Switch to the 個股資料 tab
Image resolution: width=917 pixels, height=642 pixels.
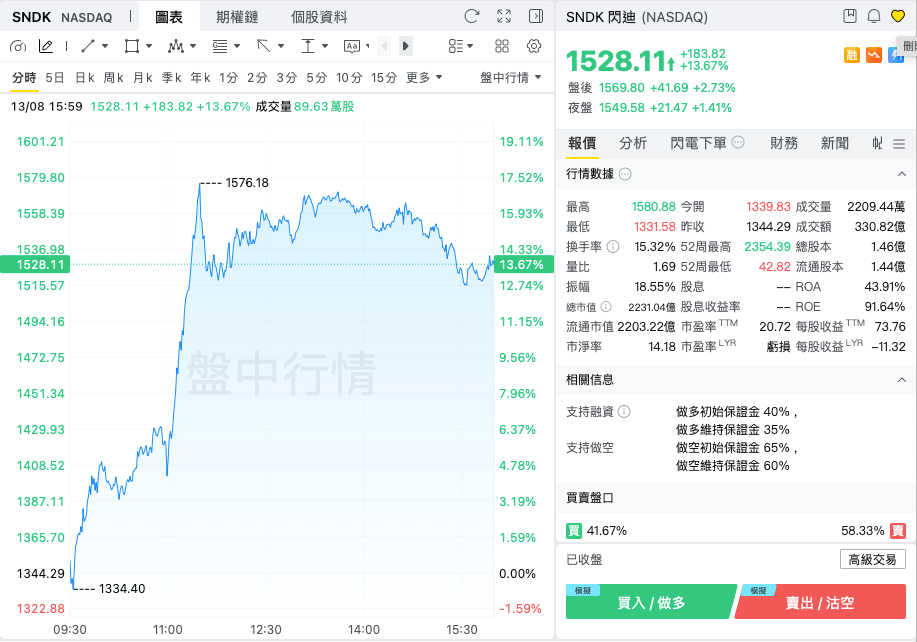pyautogui.click(x=319, y=17)
